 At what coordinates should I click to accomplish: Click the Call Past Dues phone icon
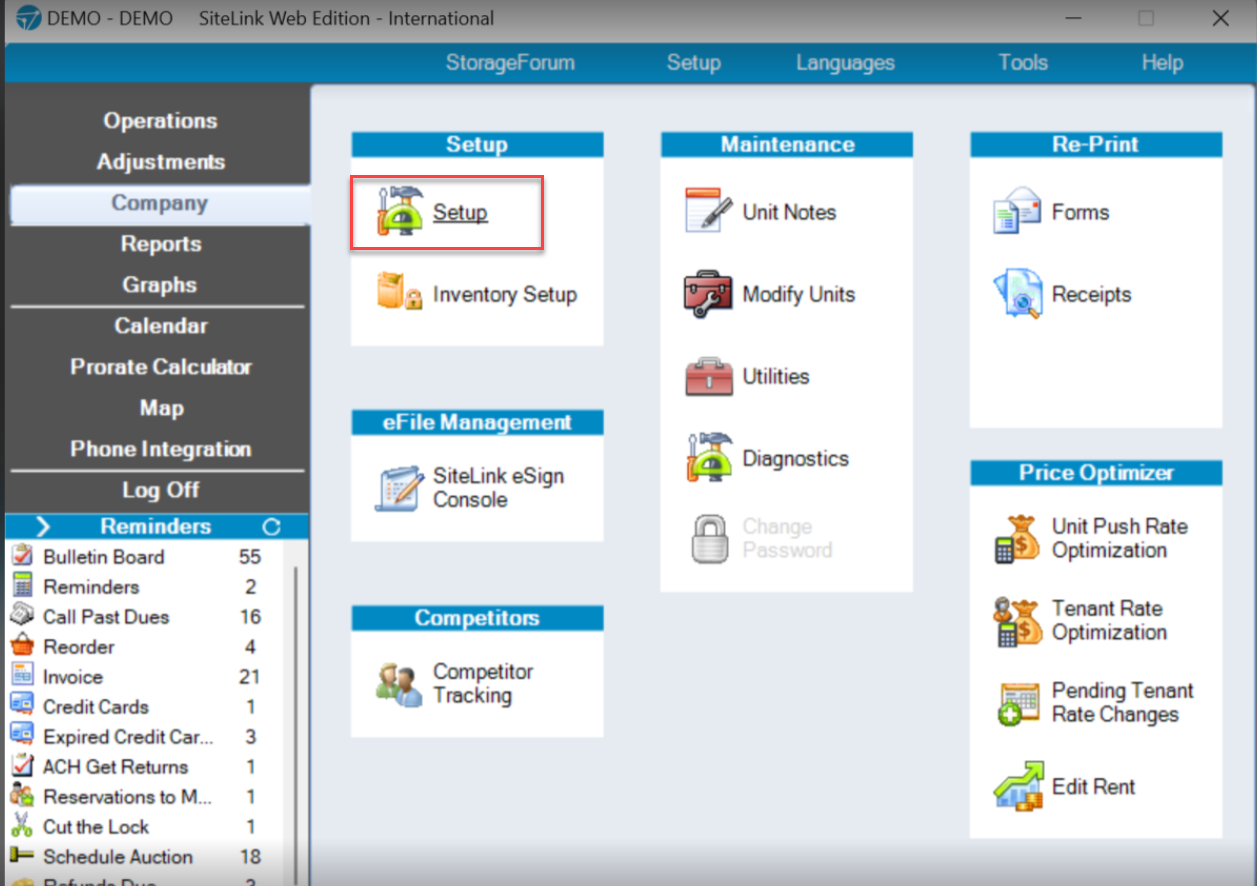[21, 616]
